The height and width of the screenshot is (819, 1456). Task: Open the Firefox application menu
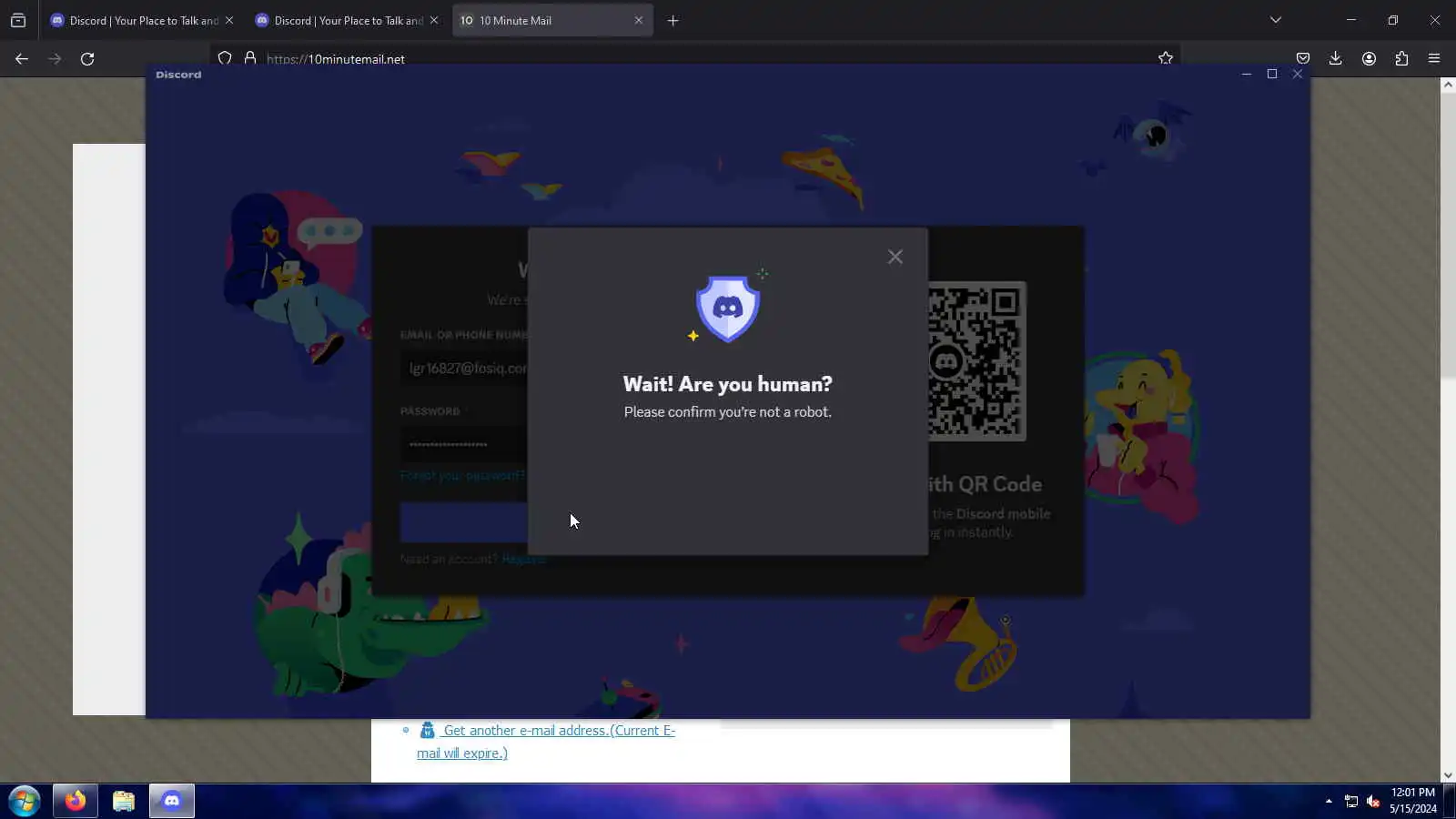pos(1434,58)
